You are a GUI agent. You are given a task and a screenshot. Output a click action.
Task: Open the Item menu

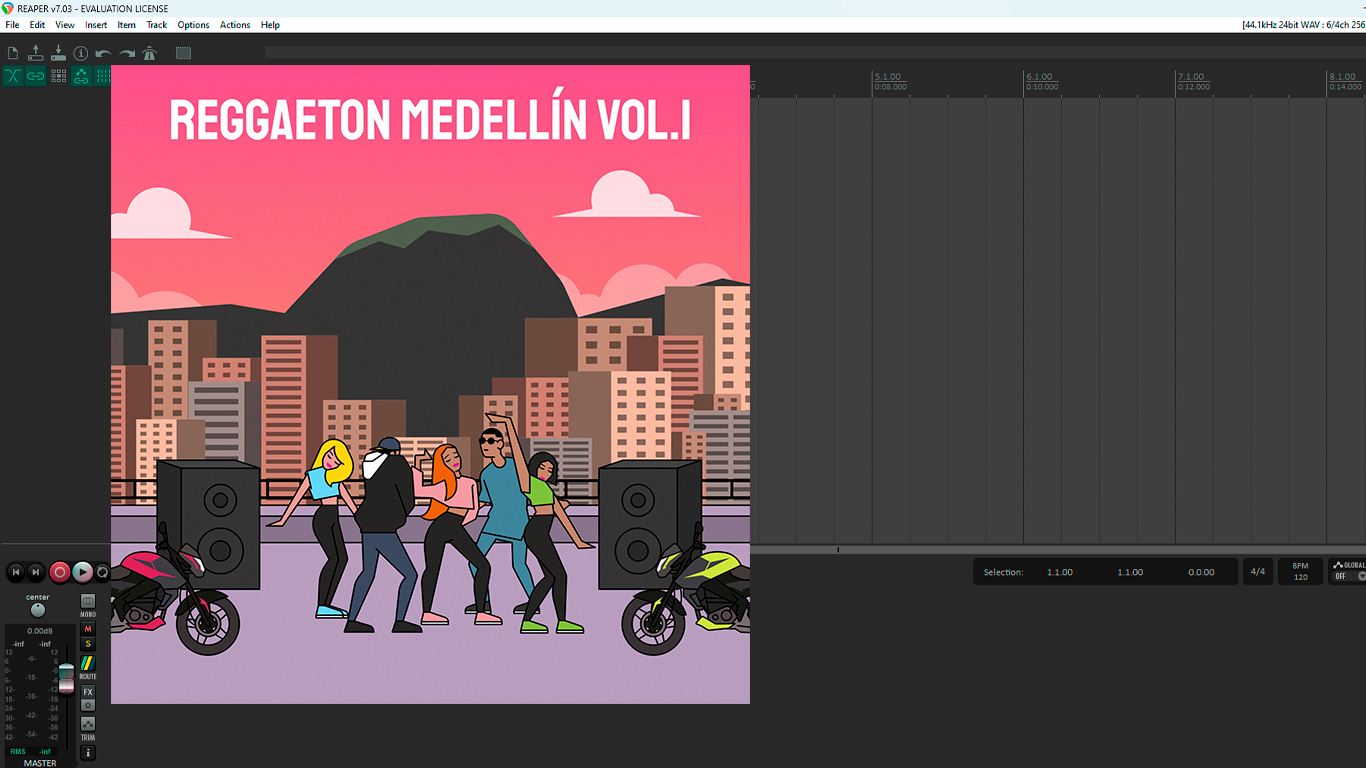point(127,25)
